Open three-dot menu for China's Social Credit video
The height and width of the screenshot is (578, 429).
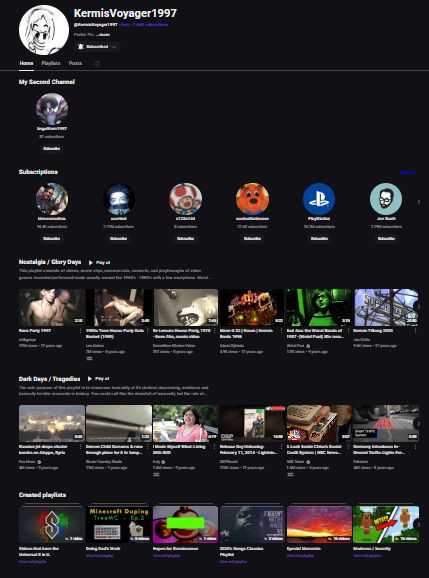coord(349,447)
